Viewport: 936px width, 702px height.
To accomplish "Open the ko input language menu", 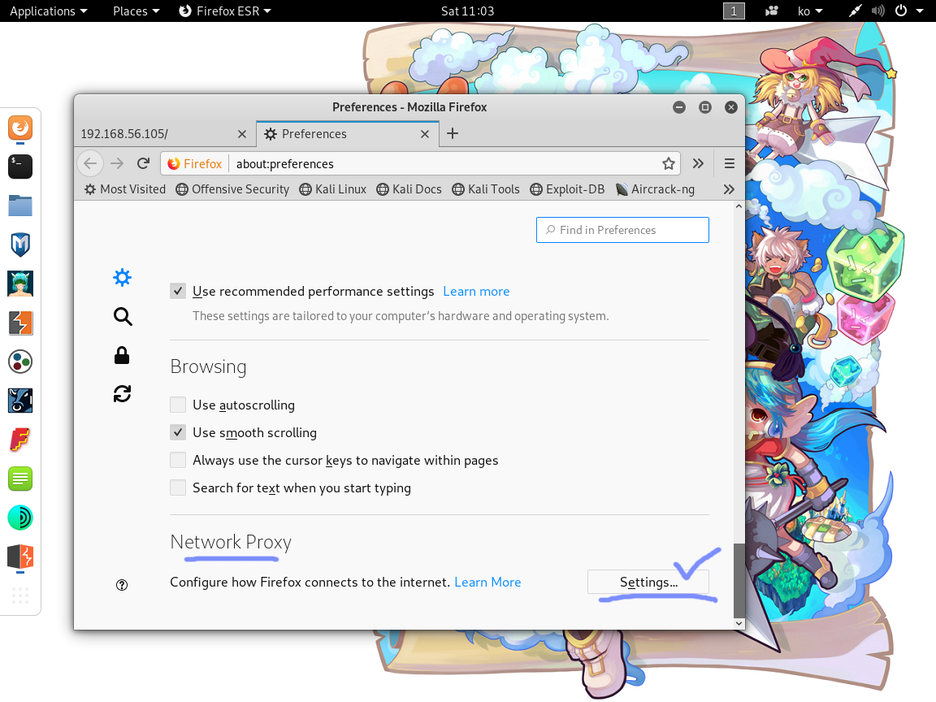I will coord(810,11).
